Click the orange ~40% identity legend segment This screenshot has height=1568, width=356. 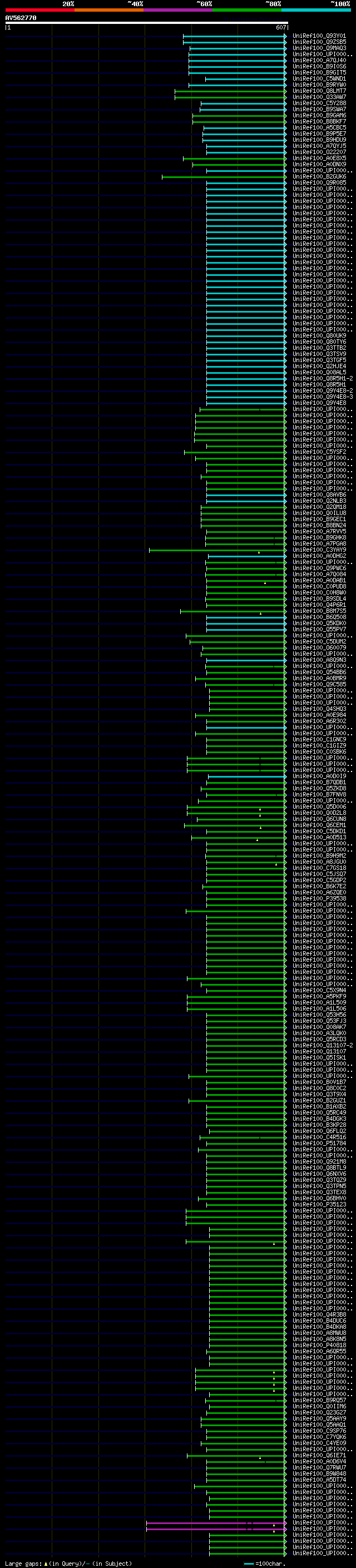pyautogui.click(x=109, y=11)
